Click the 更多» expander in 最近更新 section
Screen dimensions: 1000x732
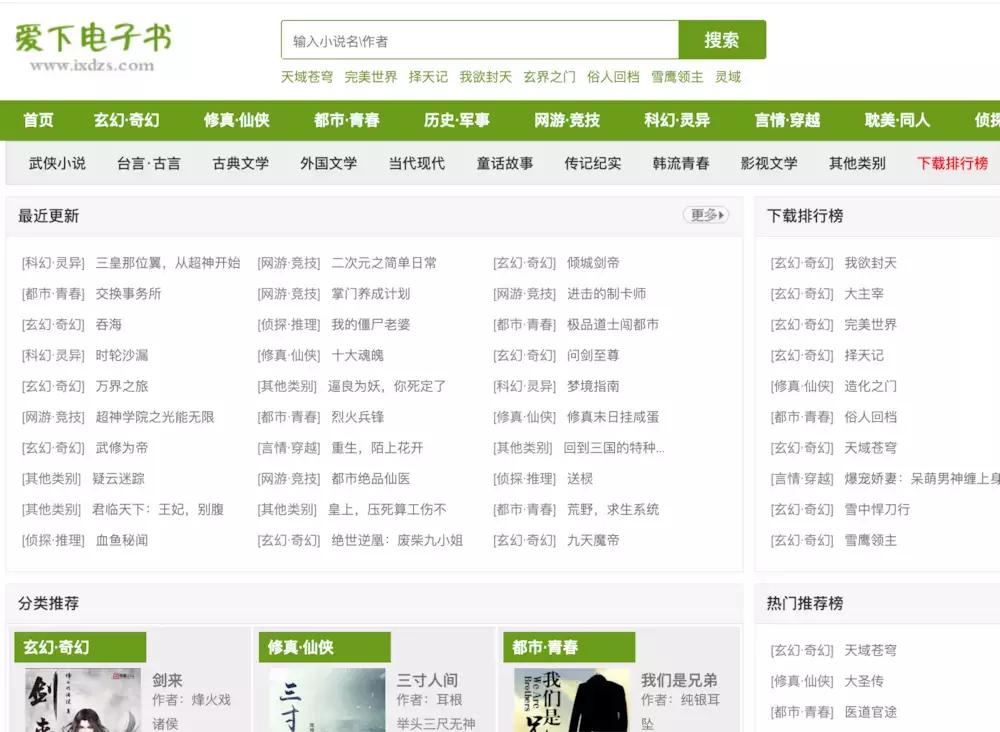[x=706, y=214]
